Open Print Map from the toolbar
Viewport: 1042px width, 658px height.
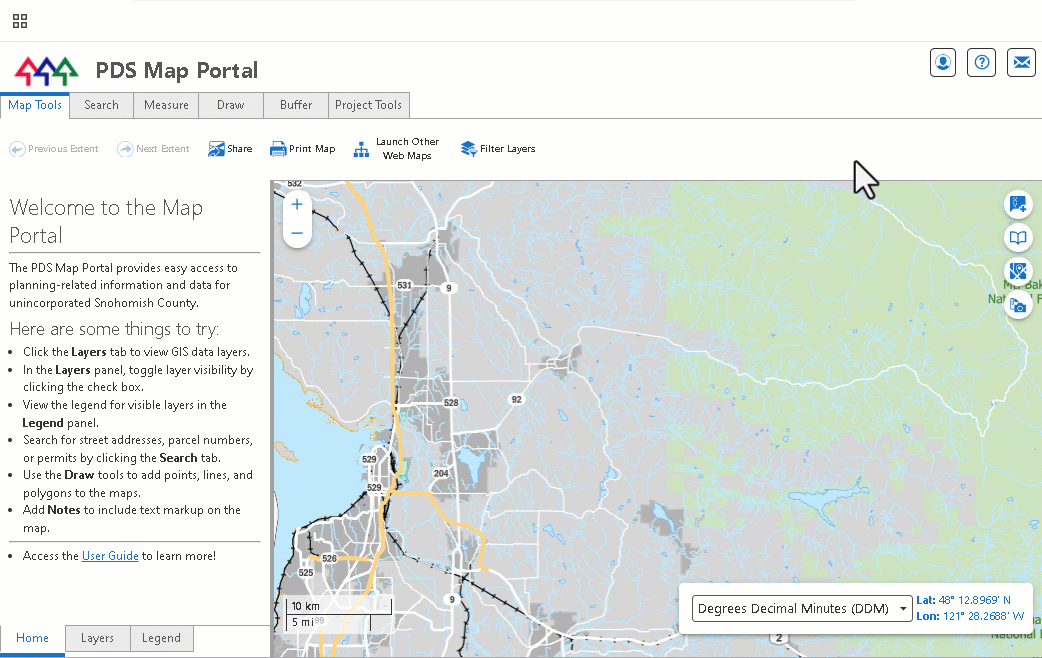click(x=302, y=149)
